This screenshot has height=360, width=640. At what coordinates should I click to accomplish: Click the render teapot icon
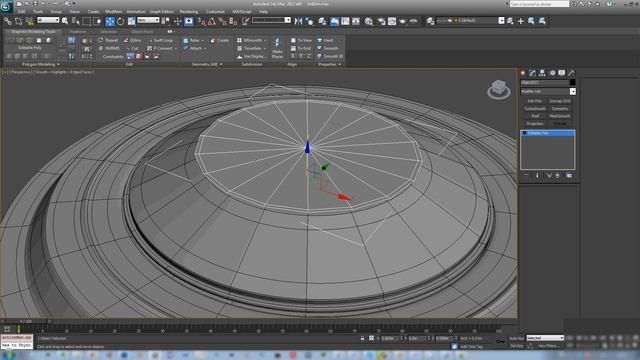tap(403, 21)
